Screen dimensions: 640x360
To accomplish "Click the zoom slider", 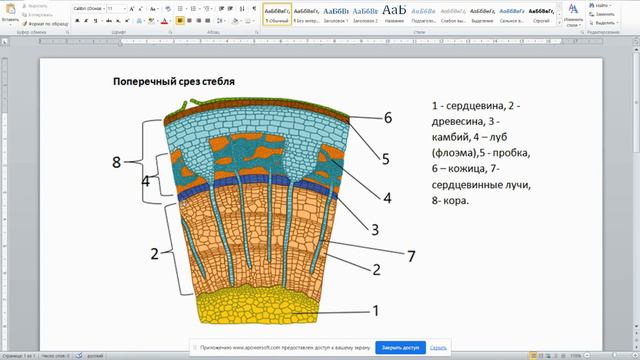I will click(614, 356).
